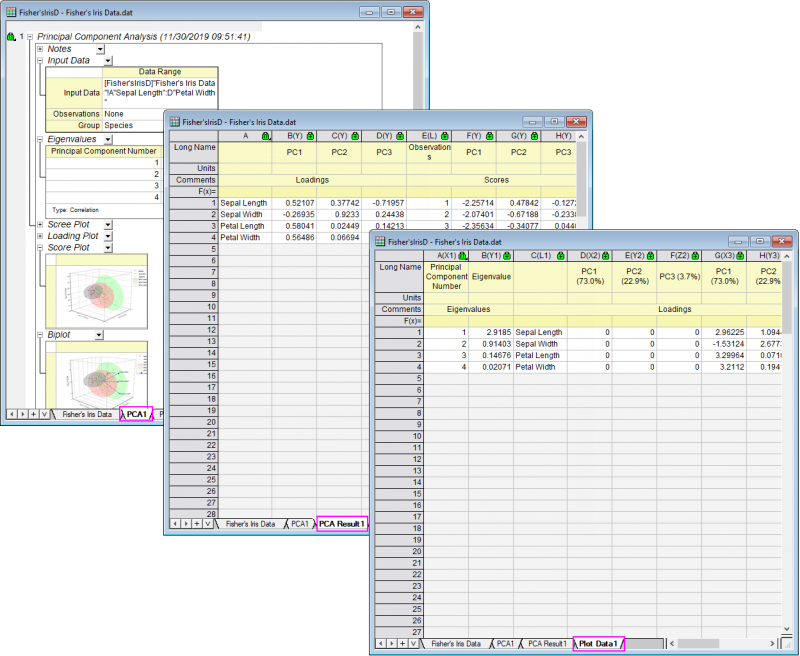
Task: Collapse the Score Plot node
Action: point(40,247)
